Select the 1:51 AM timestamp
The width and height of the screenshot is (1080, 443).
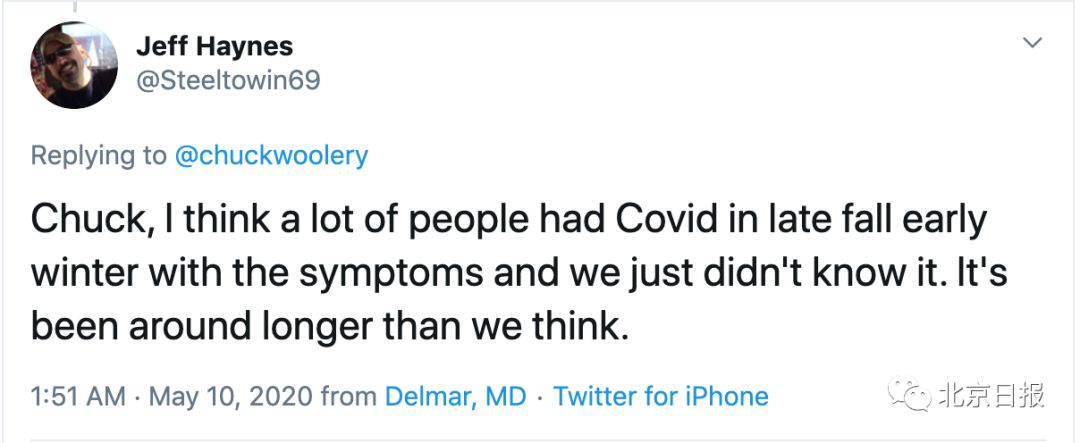78,396
